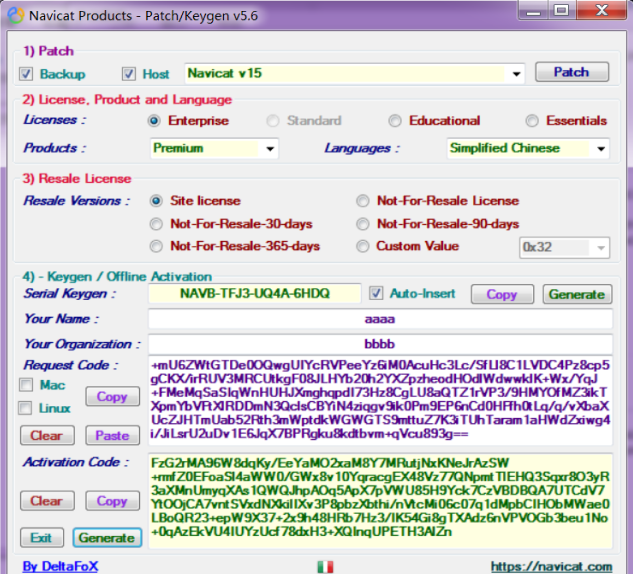The height and width of the screenshot is (574, 633).
Task: Copy the serial keygen value
Action: [502, 294]
